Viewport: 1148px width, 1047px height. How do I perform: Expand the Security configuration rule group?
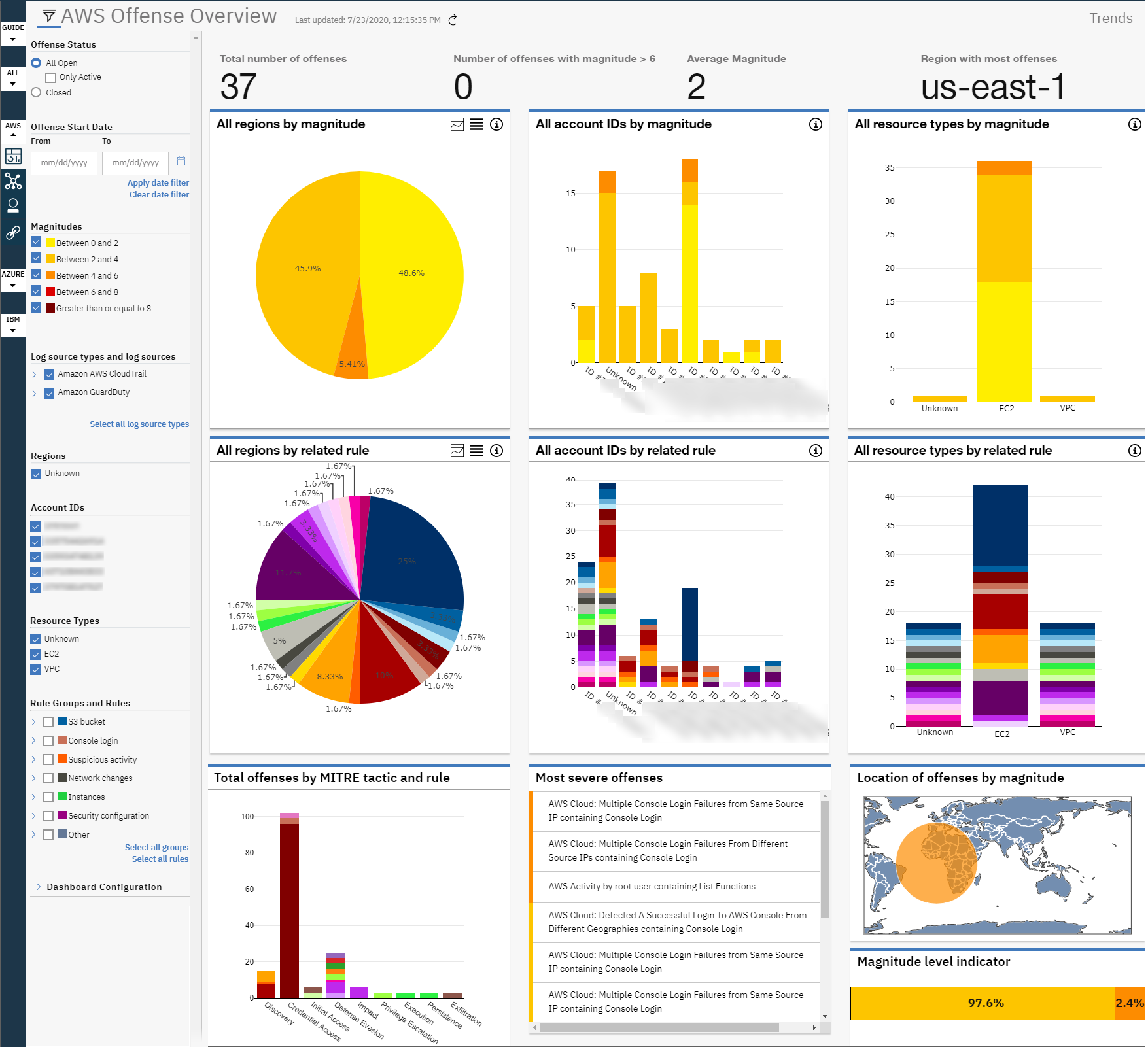33,816
